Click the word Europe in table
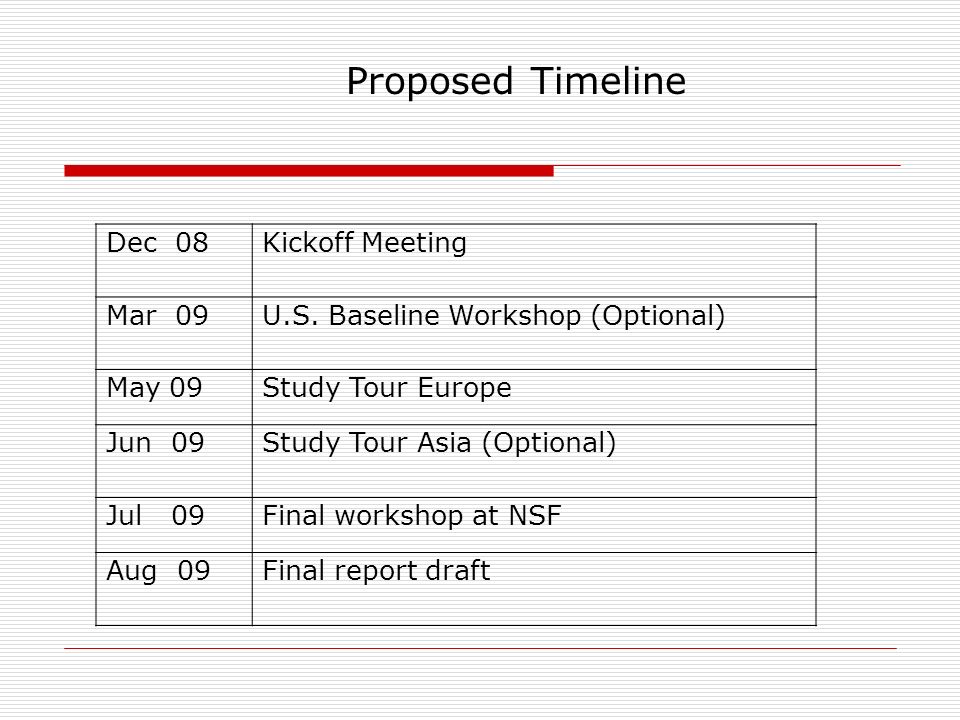960x720 pixels. pyautogui.click(x=465, y=389)
